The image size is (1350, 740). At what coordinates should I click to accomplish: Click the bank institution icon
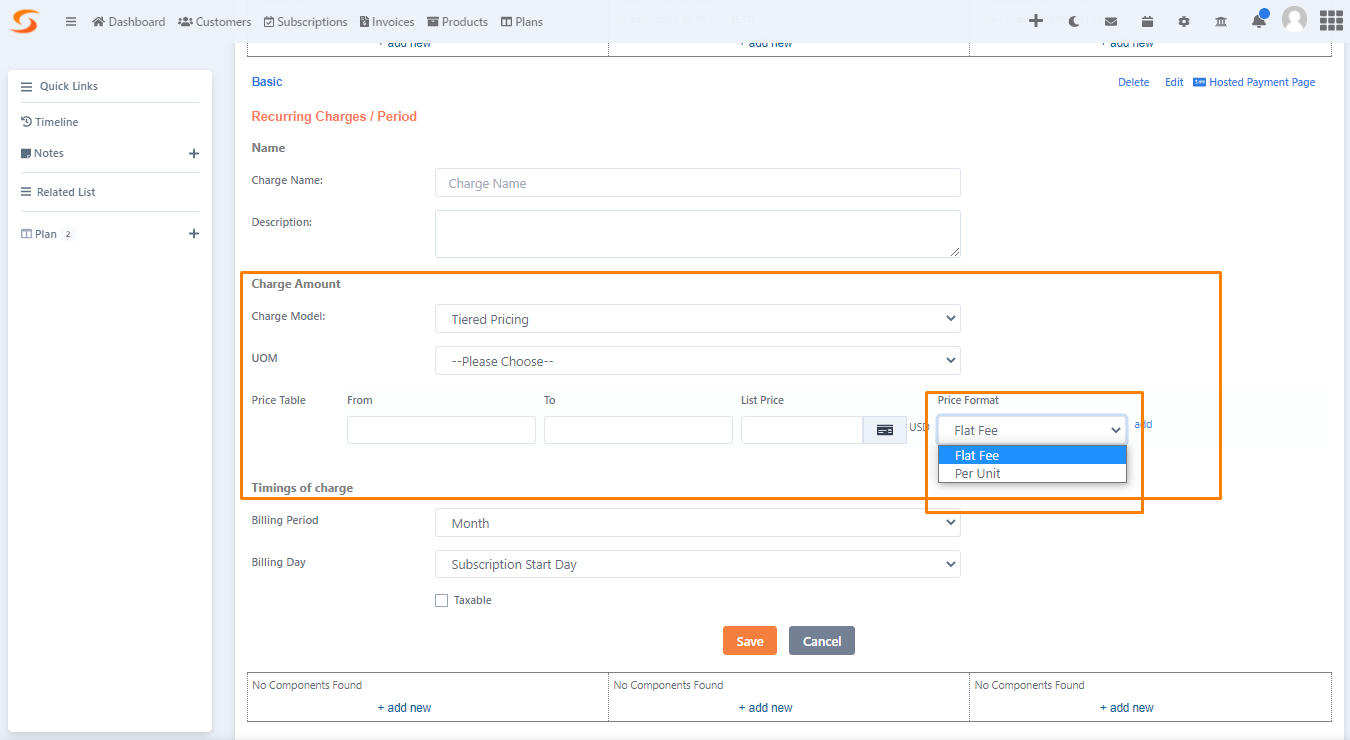tap(1221, 20)
